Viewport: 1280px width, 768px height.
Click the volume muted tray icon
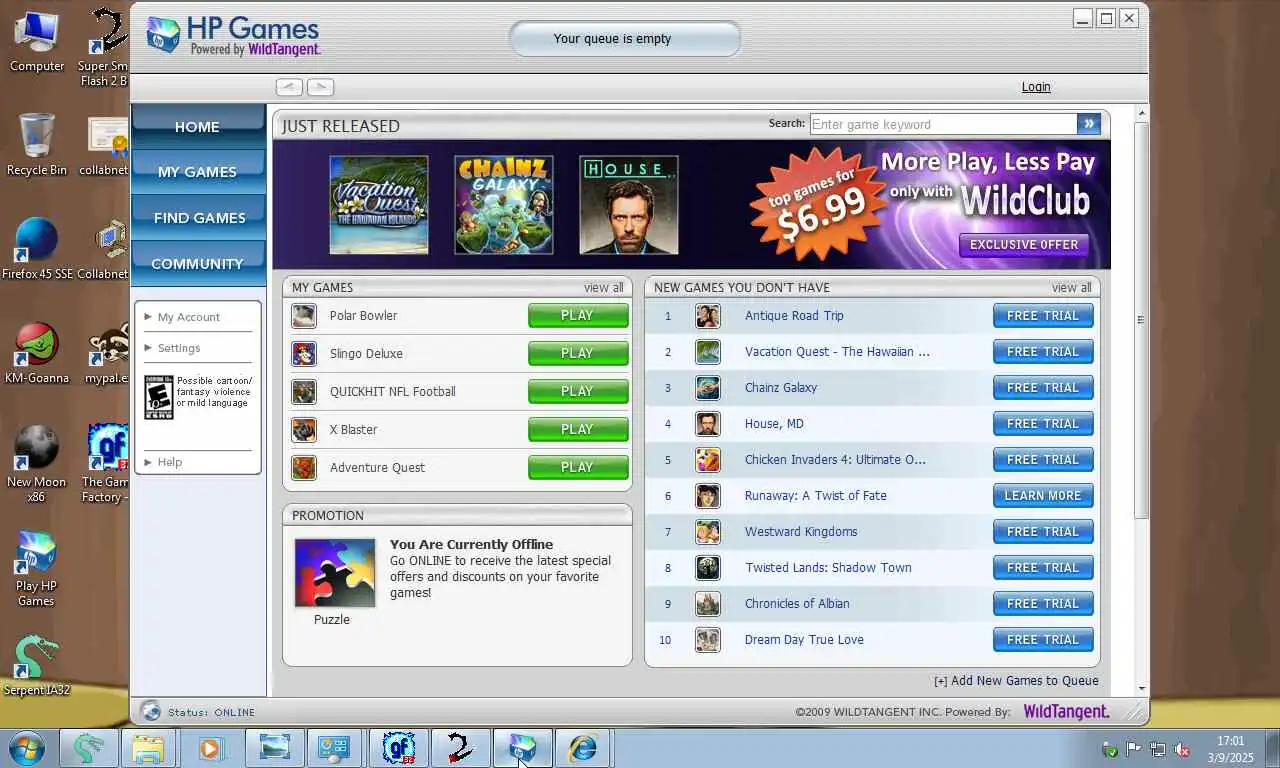tap(1181, 749)
